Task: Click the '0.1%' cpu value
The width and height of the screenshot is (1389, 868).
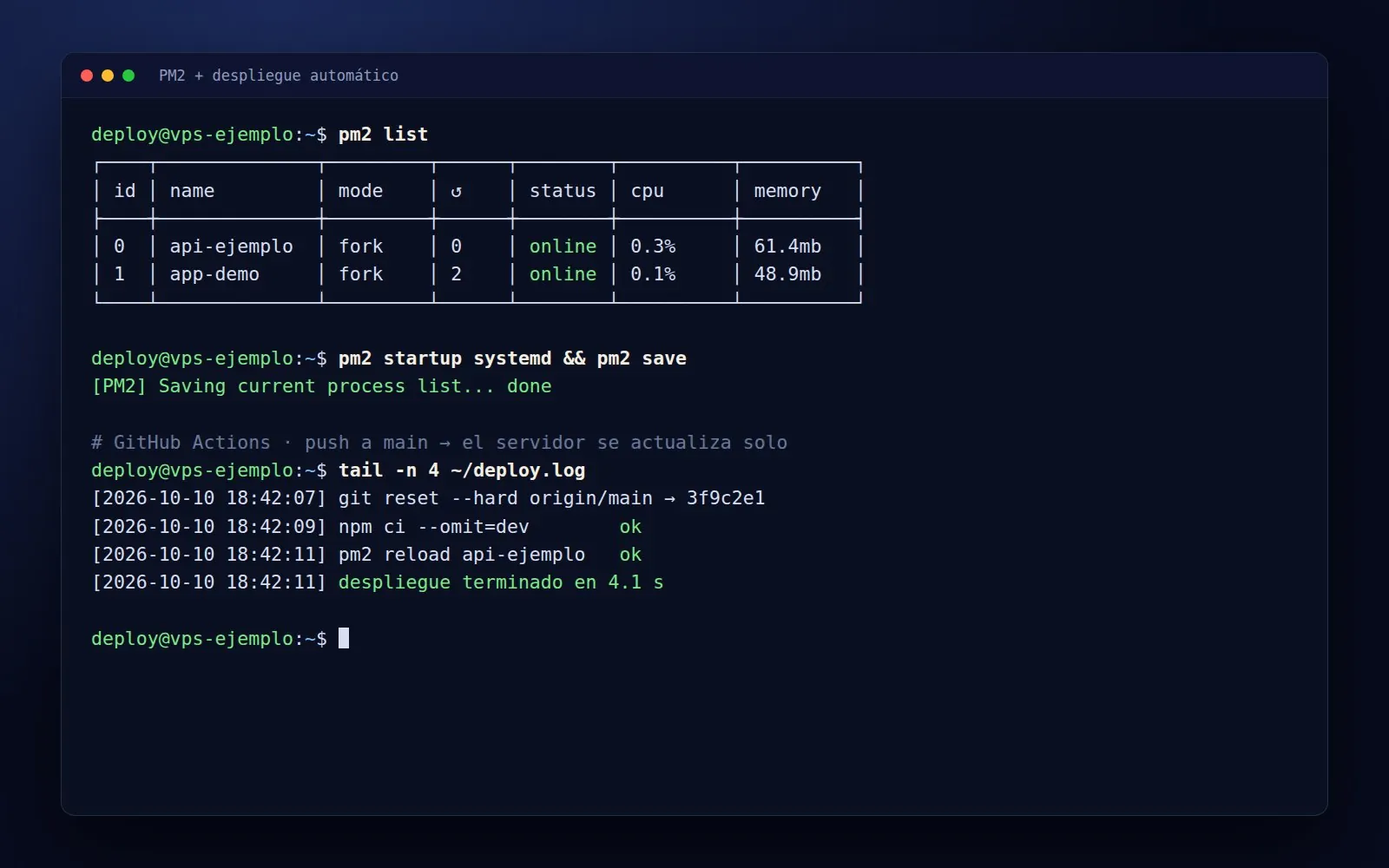Action: click(653, 274)
